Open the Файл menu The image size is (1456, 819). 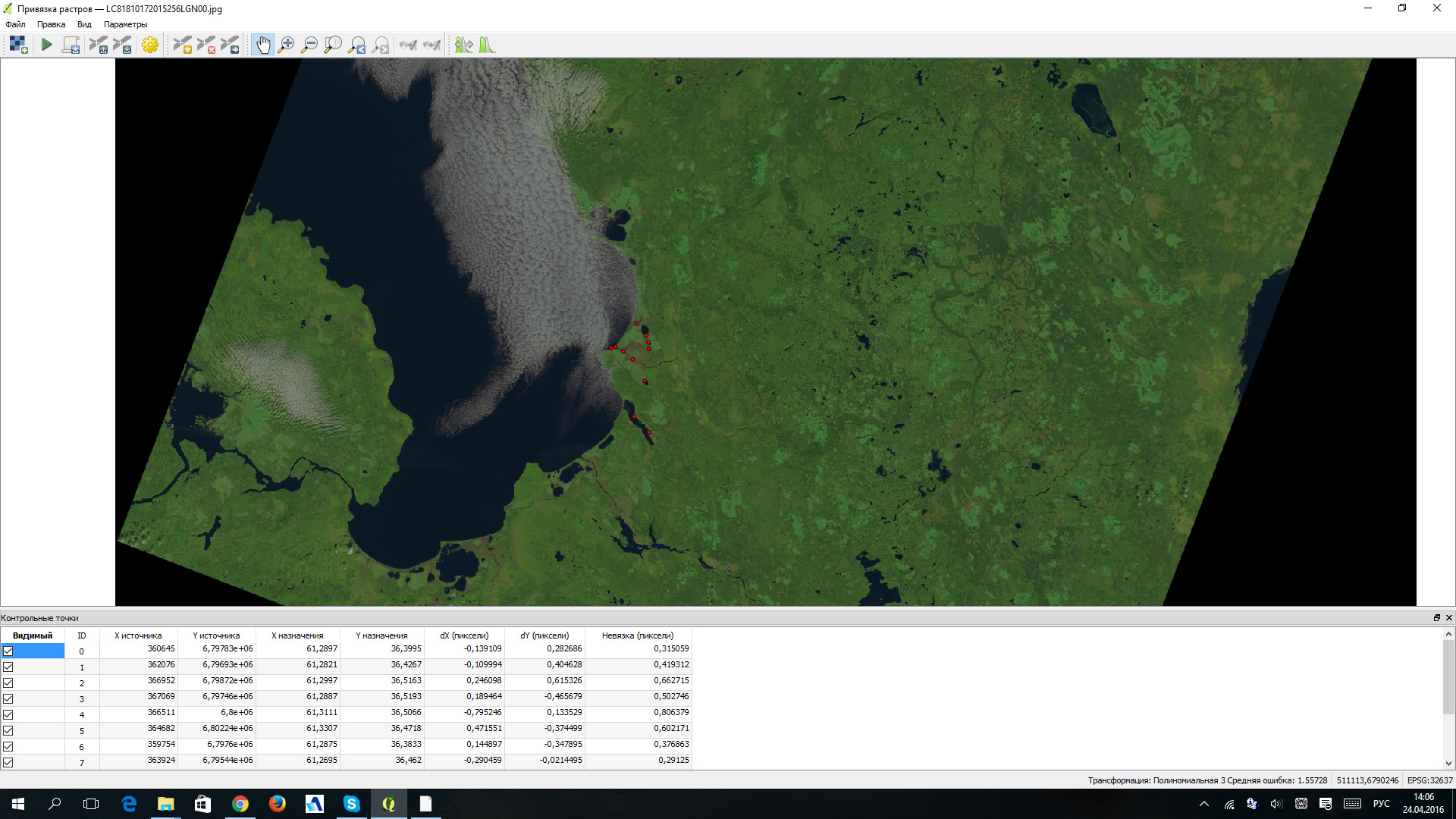click(15, 24)
